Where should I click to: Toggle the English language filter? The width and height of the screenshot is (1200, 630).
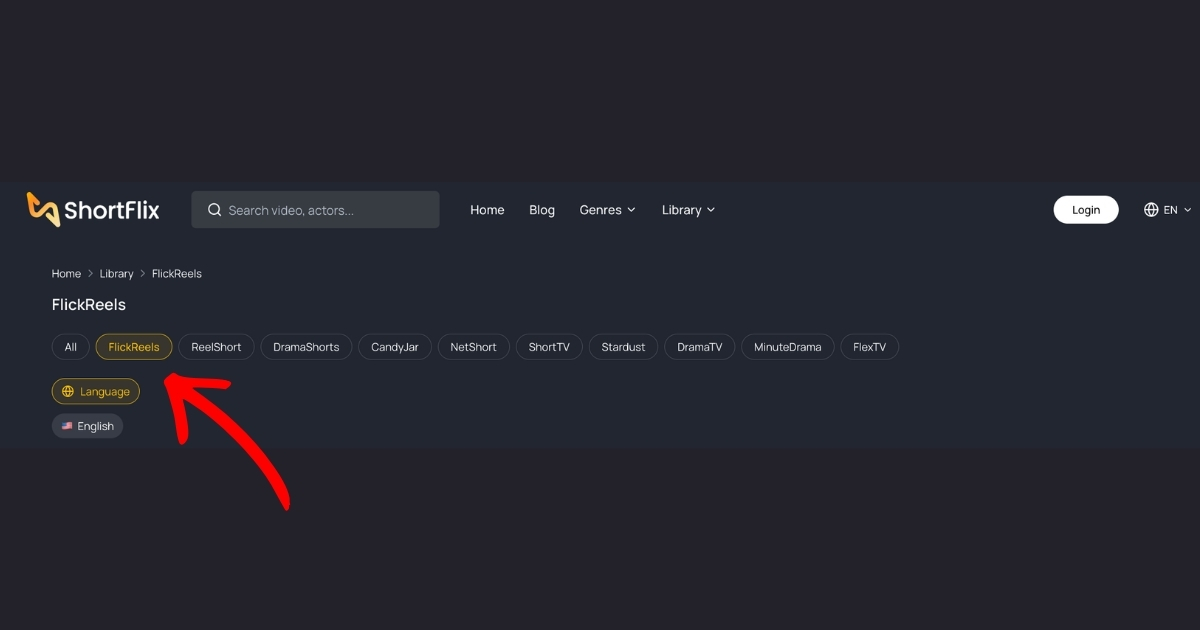coord(87,425)
